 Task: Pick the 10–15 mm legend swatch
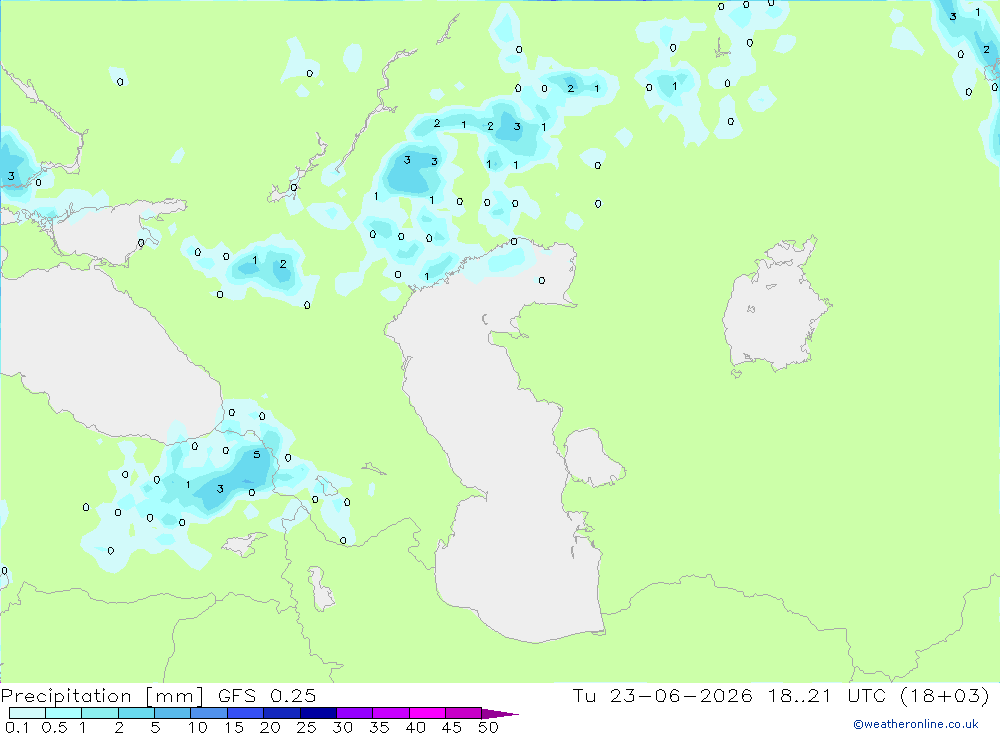pyautogui.click(x=209, y=713)
